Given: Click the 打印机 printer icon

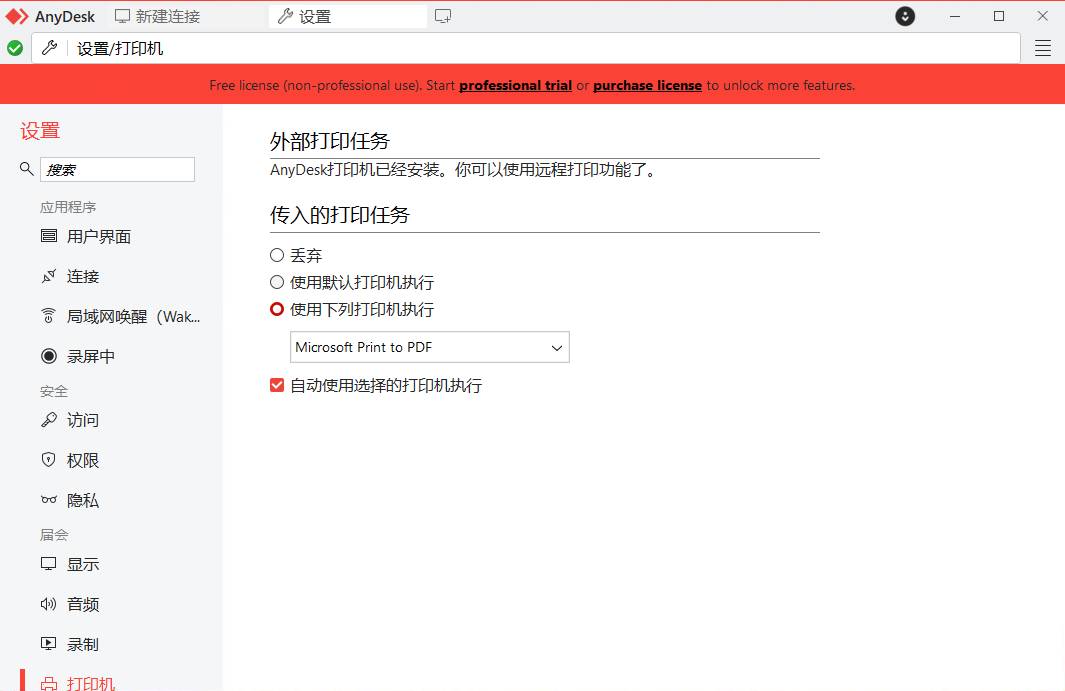Looking at the screenshot, I should (49, 684).
